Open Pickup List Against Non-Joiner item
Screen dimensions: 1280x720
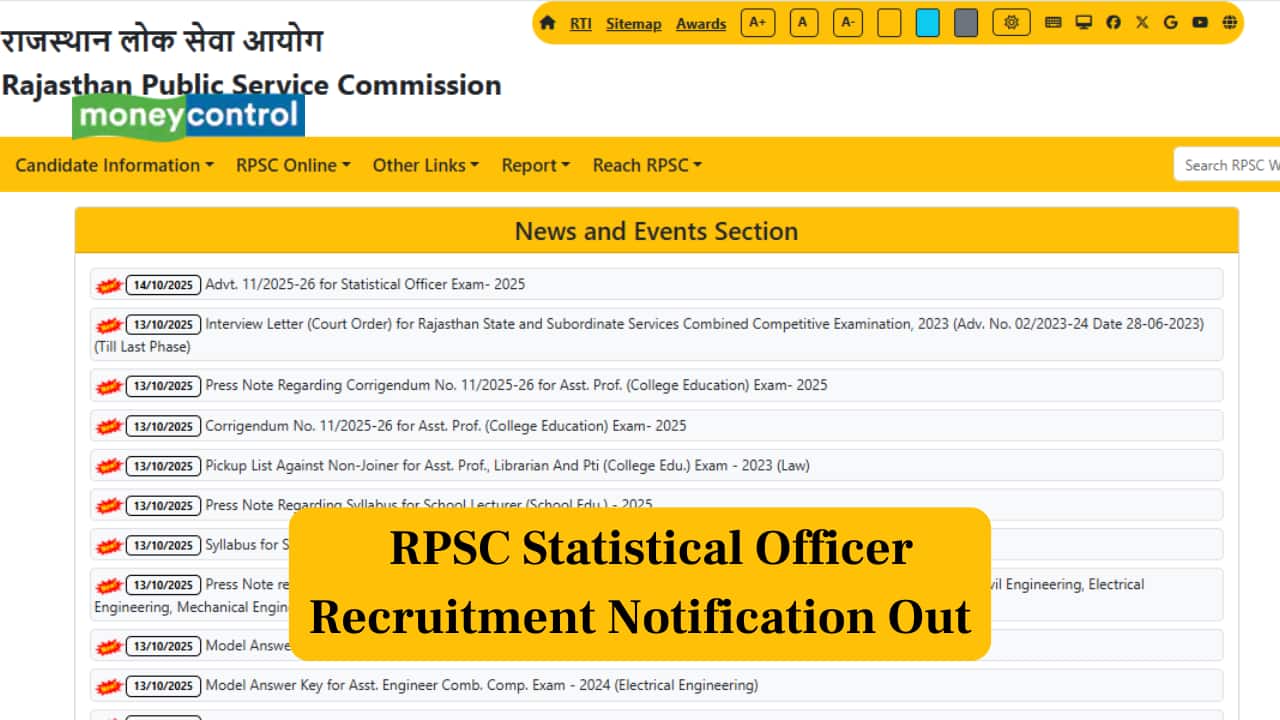tap(507, 465)
